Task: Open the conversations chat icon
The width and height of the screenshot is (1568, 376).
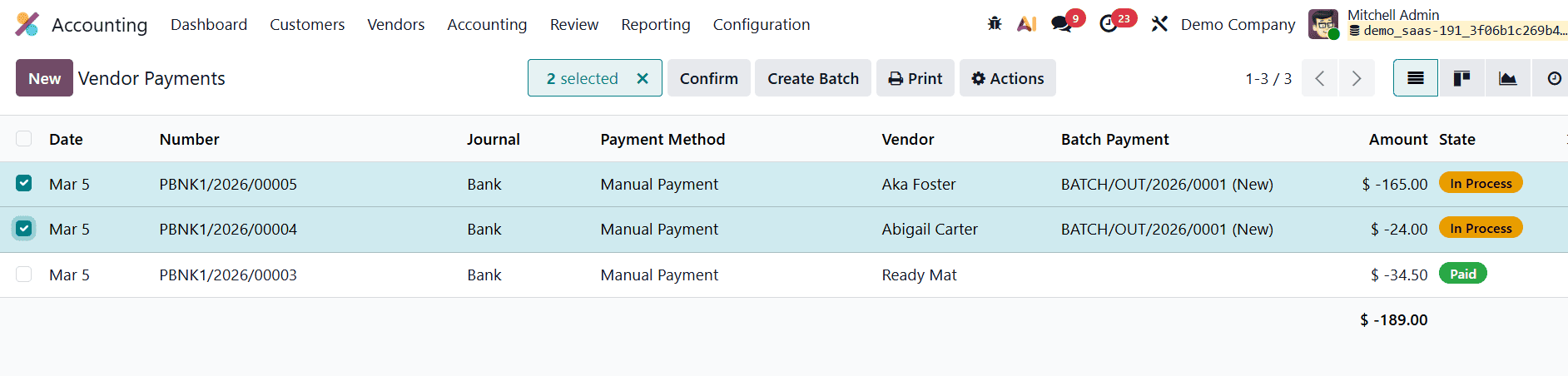Action: pyautogui.click(x=1061, y=24)
